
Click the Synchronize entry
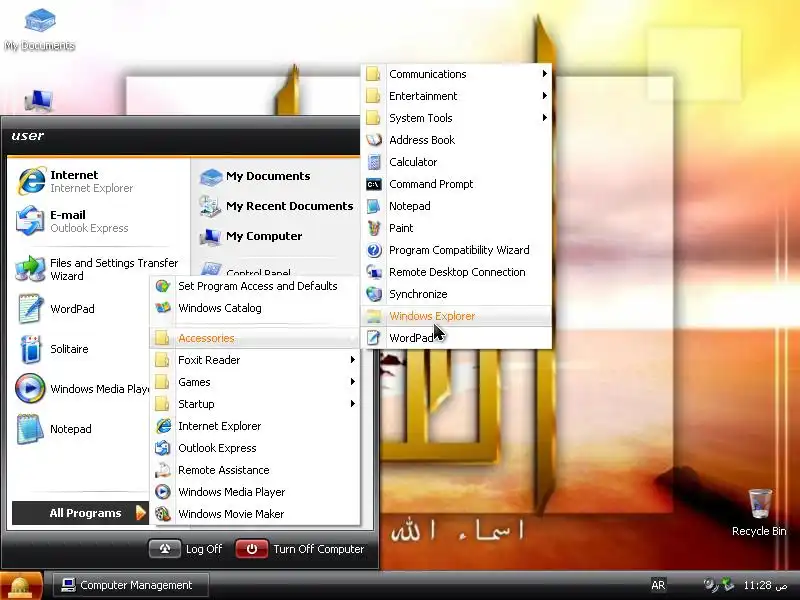456,293
